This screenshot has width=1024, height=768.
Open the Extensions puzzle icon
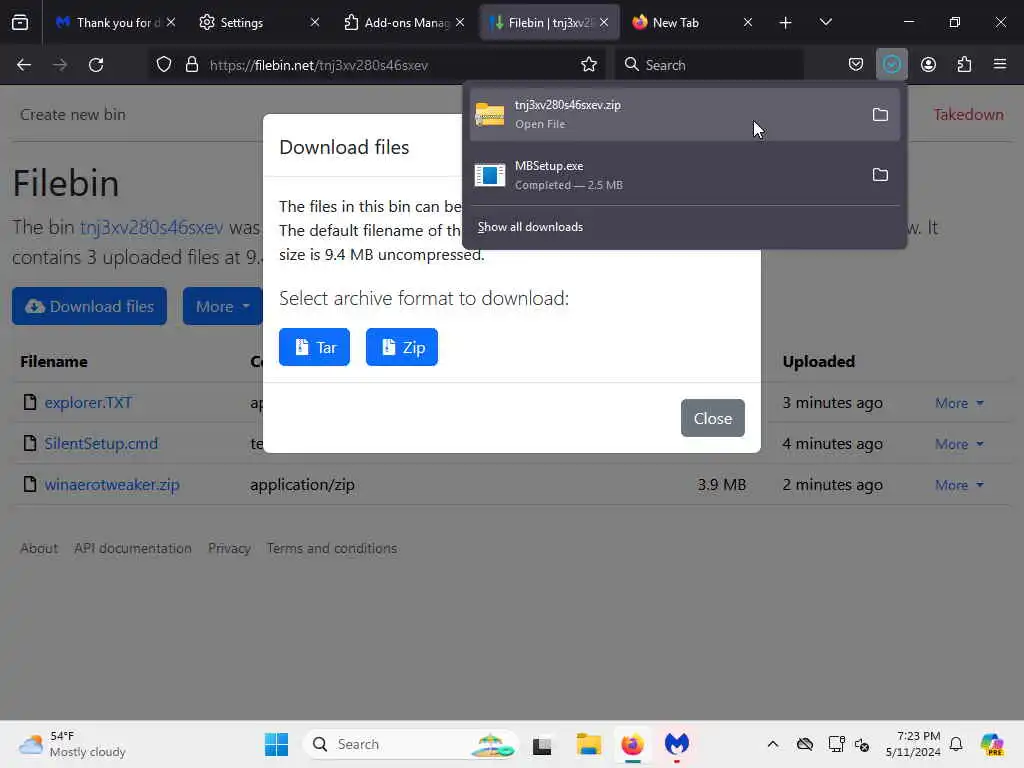(964, 65)
